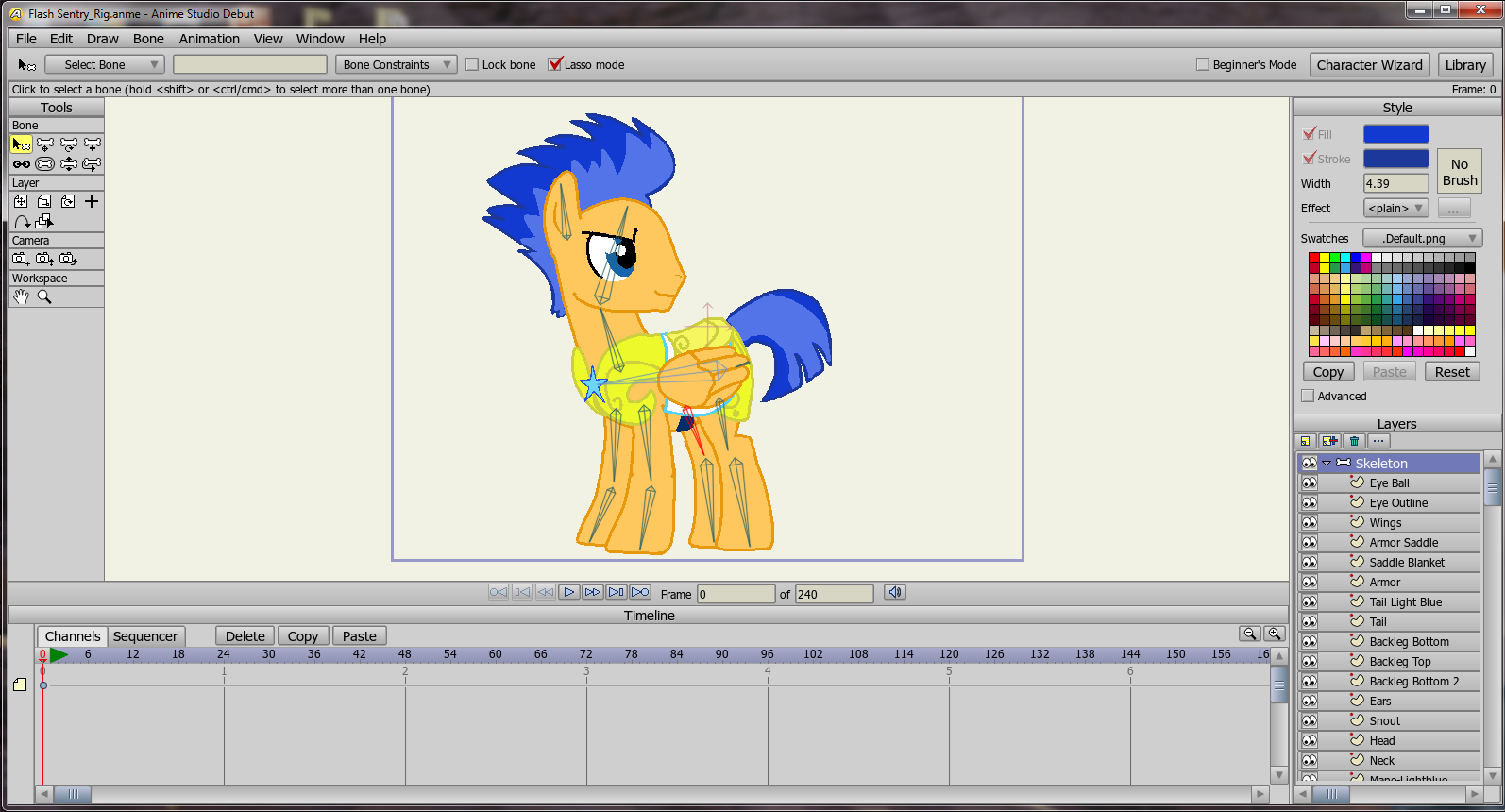Zoom in the timeline
Image resolution: width=1505 pixels, height=812 pixels.
coord(1275,634)
